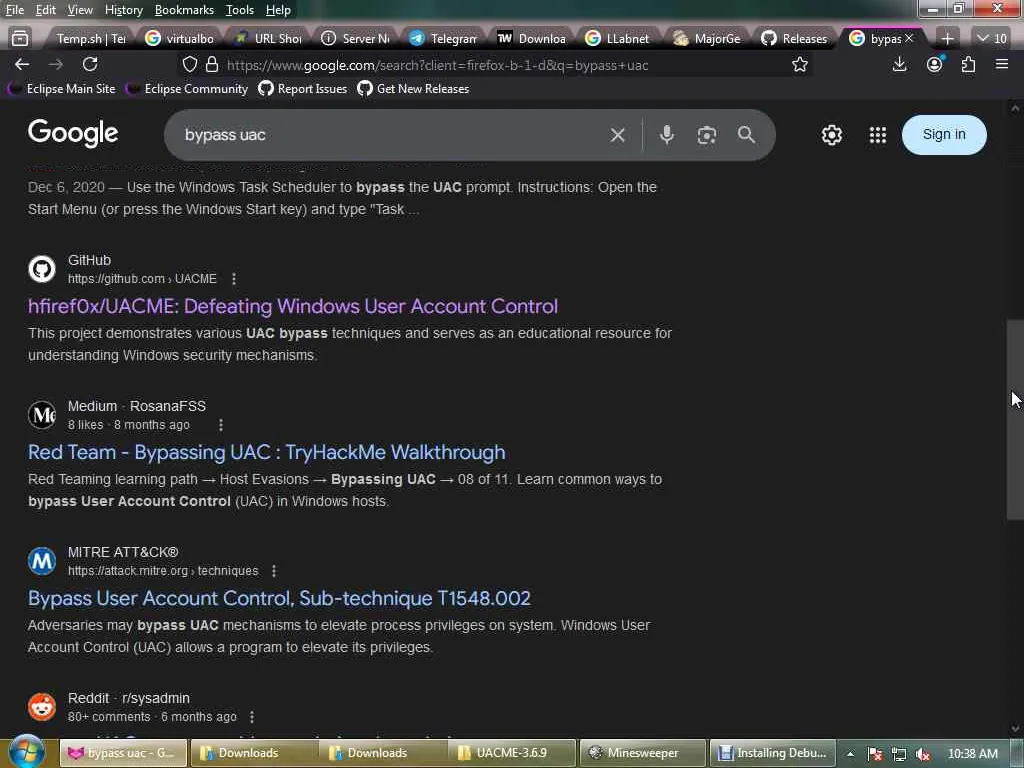The width and height of the screenshot is (1024, 768).
Task: Submit search with magnifying glass icon
Action: coord(746,135)
